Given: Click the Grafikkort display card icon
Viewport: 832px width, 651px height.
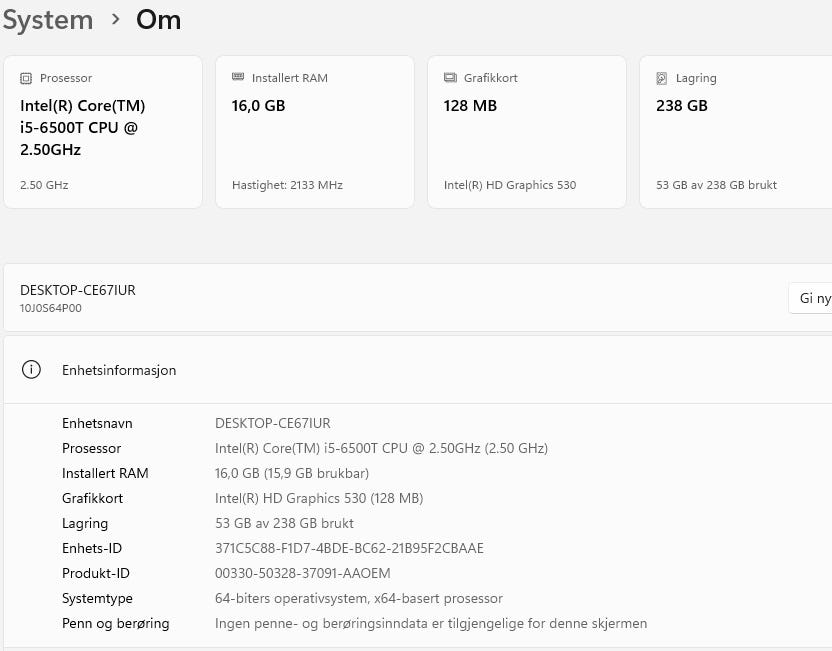Looking at the screenshot, I should click(450, 78).
